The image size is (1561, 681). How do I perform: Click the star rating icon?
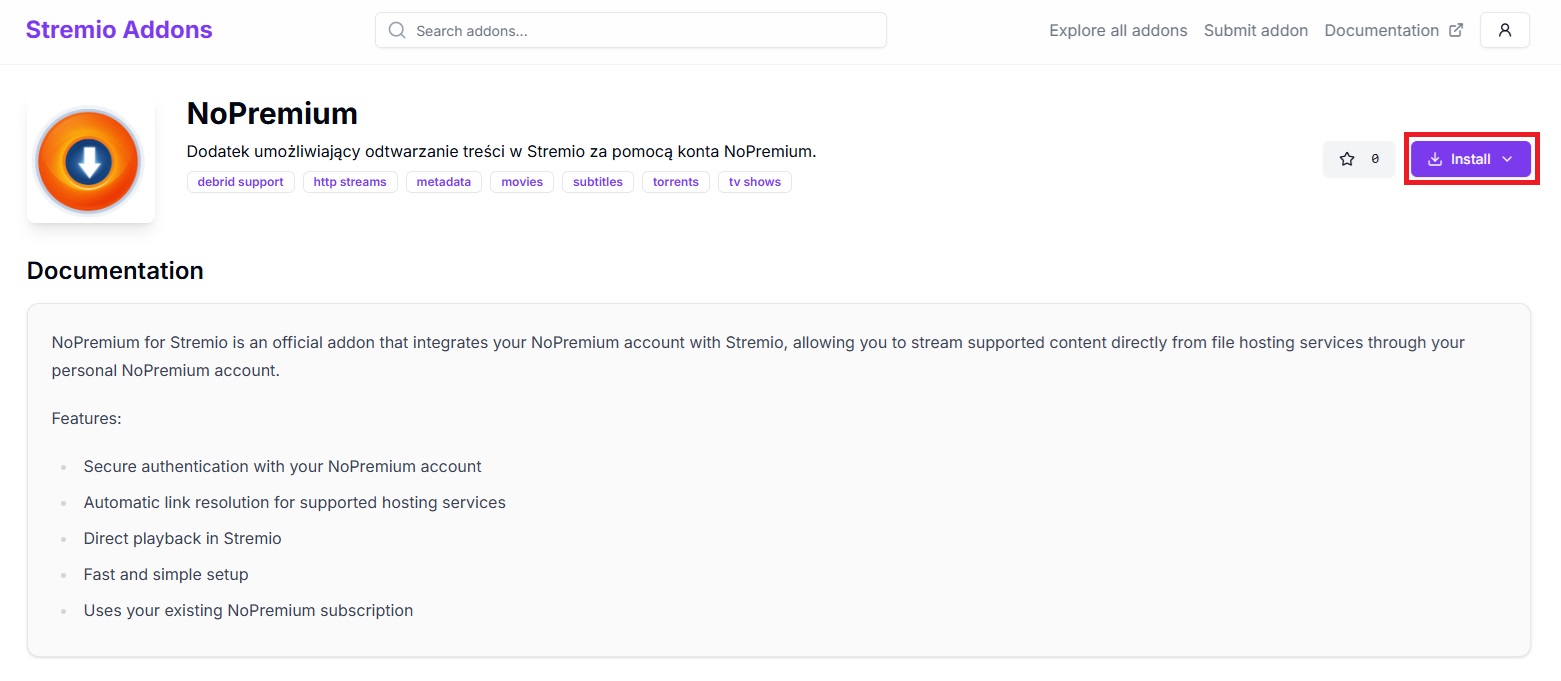click(x=1347, y=159)
